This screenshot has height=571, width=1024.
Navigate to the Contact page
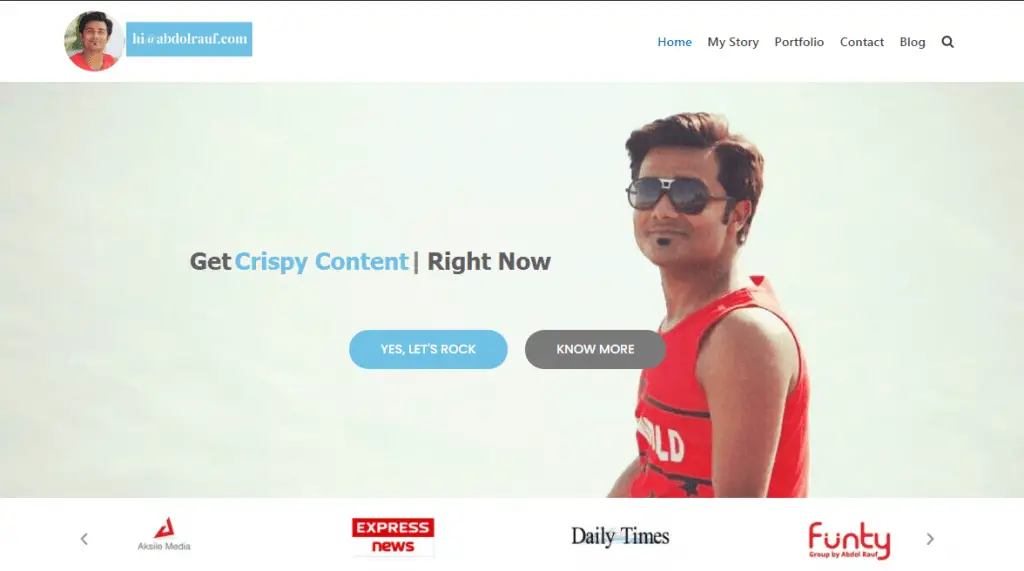(861, 42)
